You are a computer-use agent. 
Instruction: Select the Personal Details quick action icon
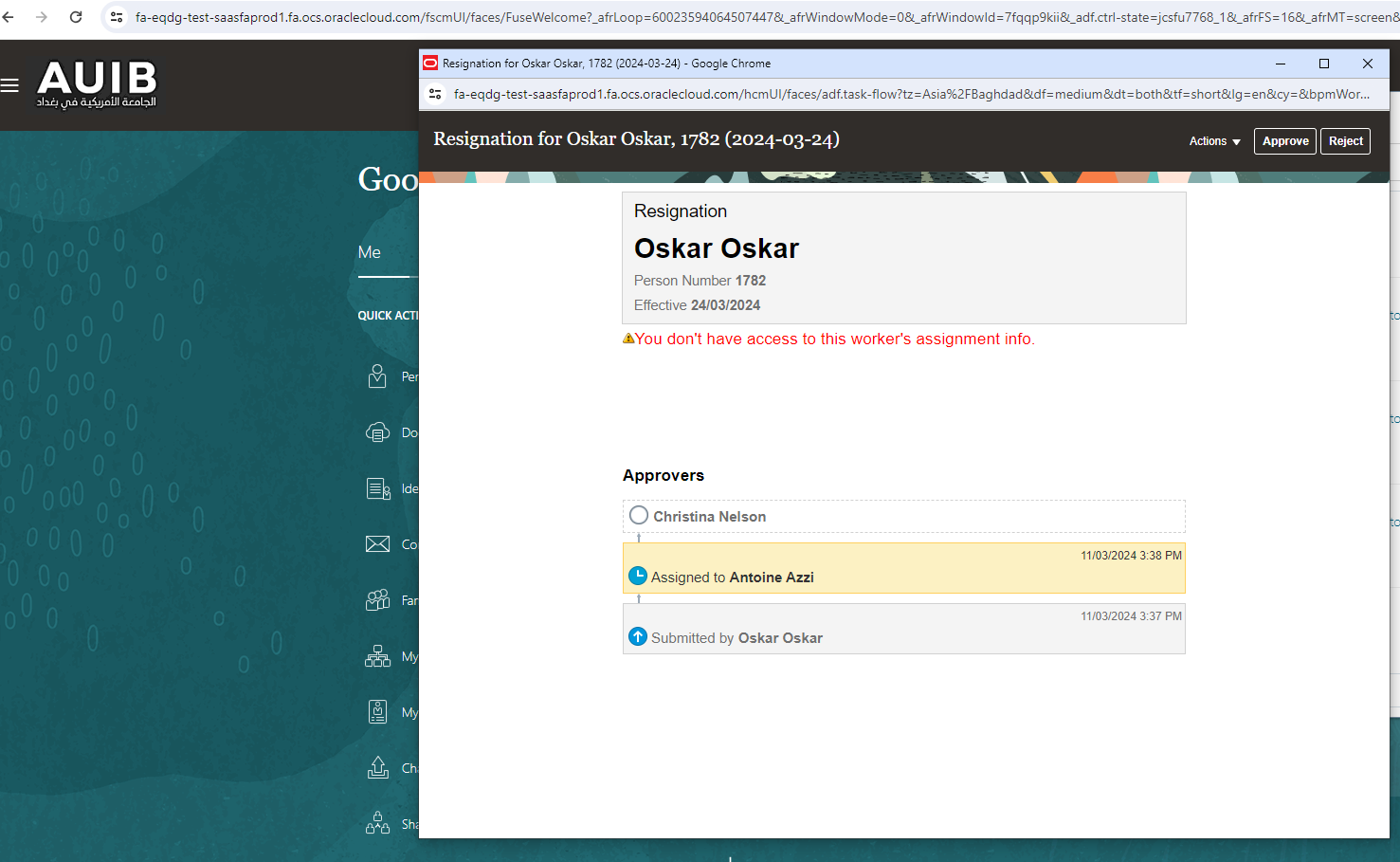tap(378, 376)
